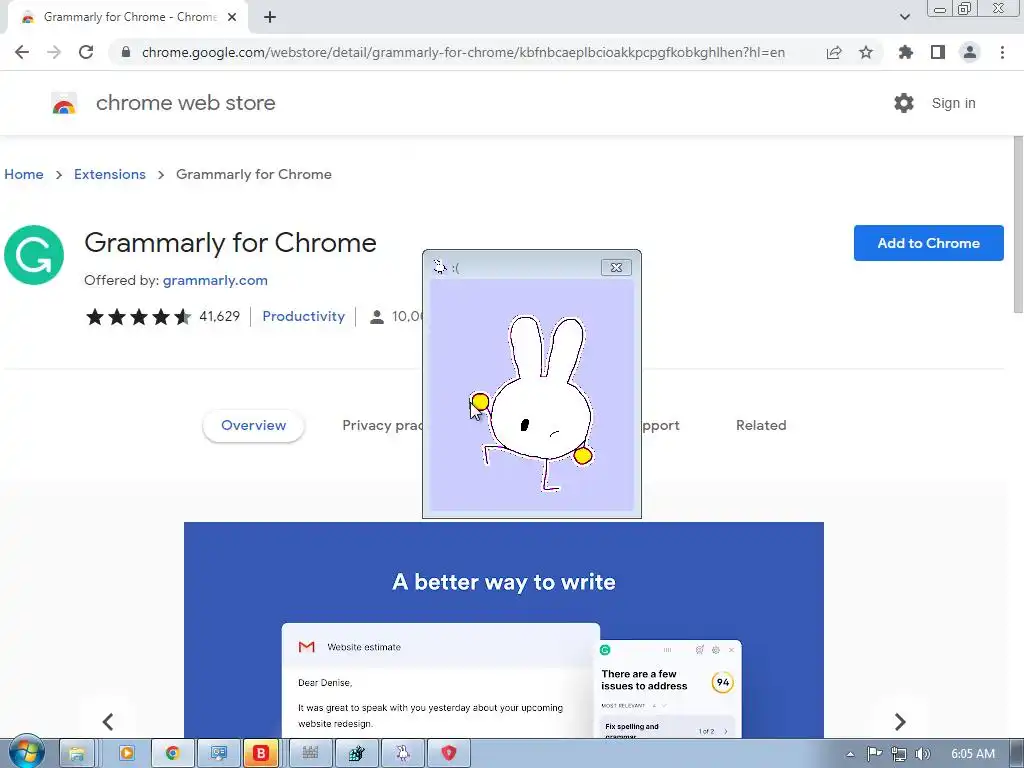Go back with the browser back arrow
The width and height of the screenshot is (1024, 768).
point(22,52)
